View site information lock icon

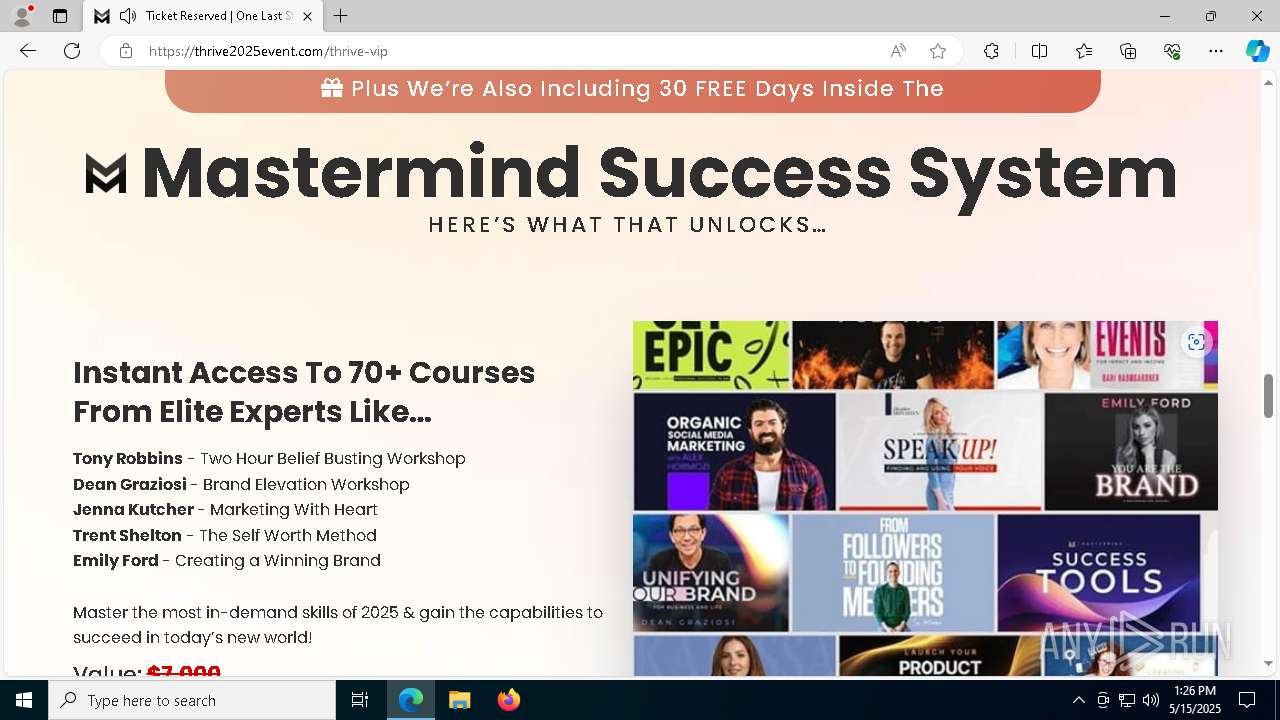point(126,51)
